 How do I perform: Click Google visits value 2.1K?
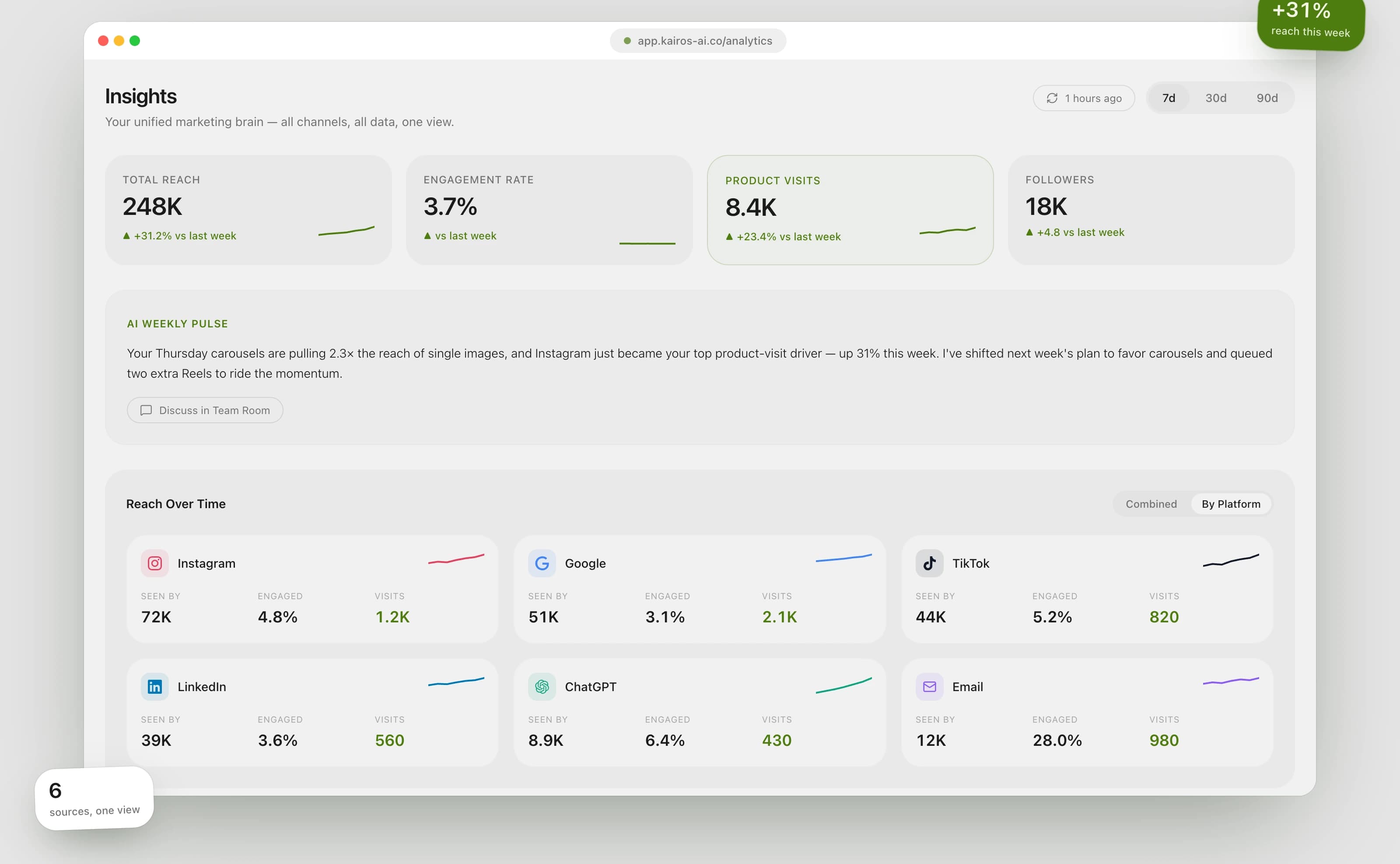(780, 617)
